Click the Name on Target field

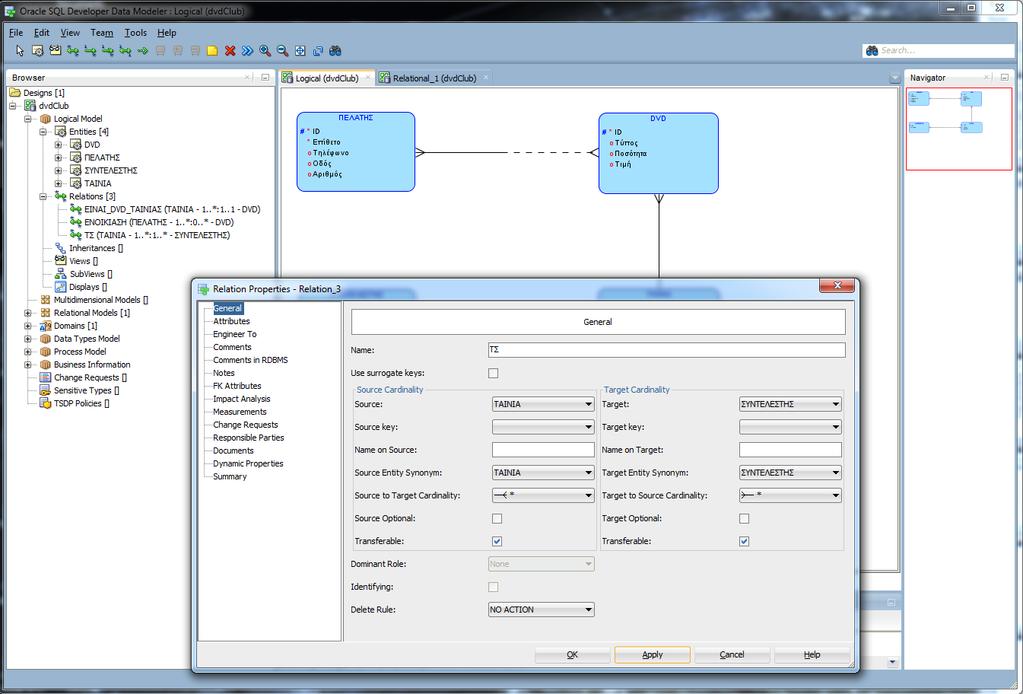tap(790, 450)
